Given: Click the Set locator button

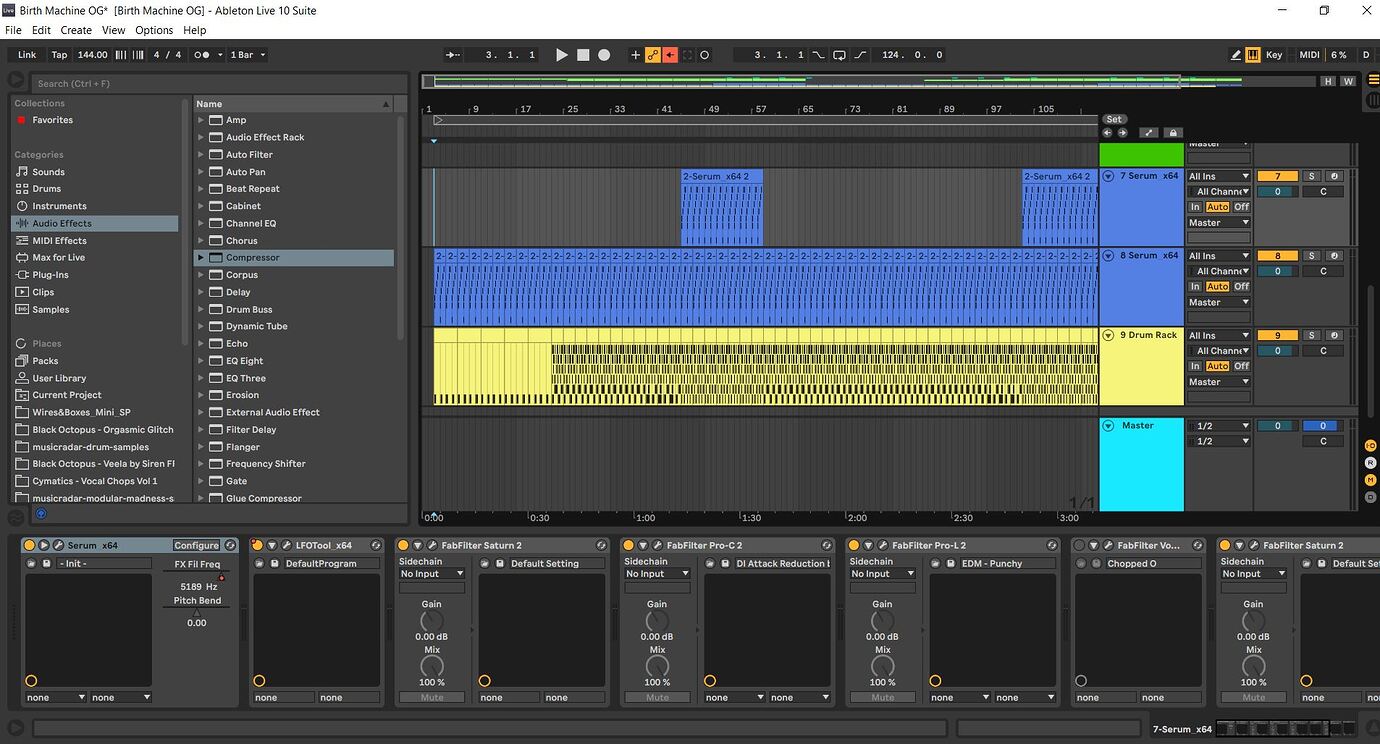Looking at the screenshot, I should pyautogui.click(x=1114, y=119).
